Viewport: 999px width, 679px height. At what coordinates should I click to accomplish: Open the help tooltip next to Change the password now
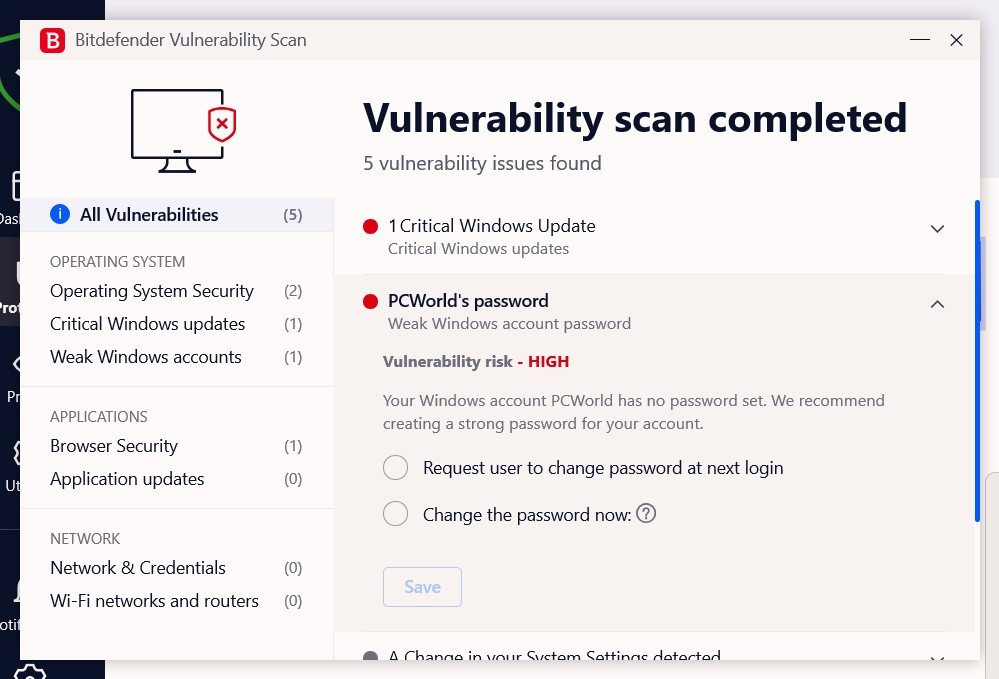pyautogui.click(x=646, y=513)
